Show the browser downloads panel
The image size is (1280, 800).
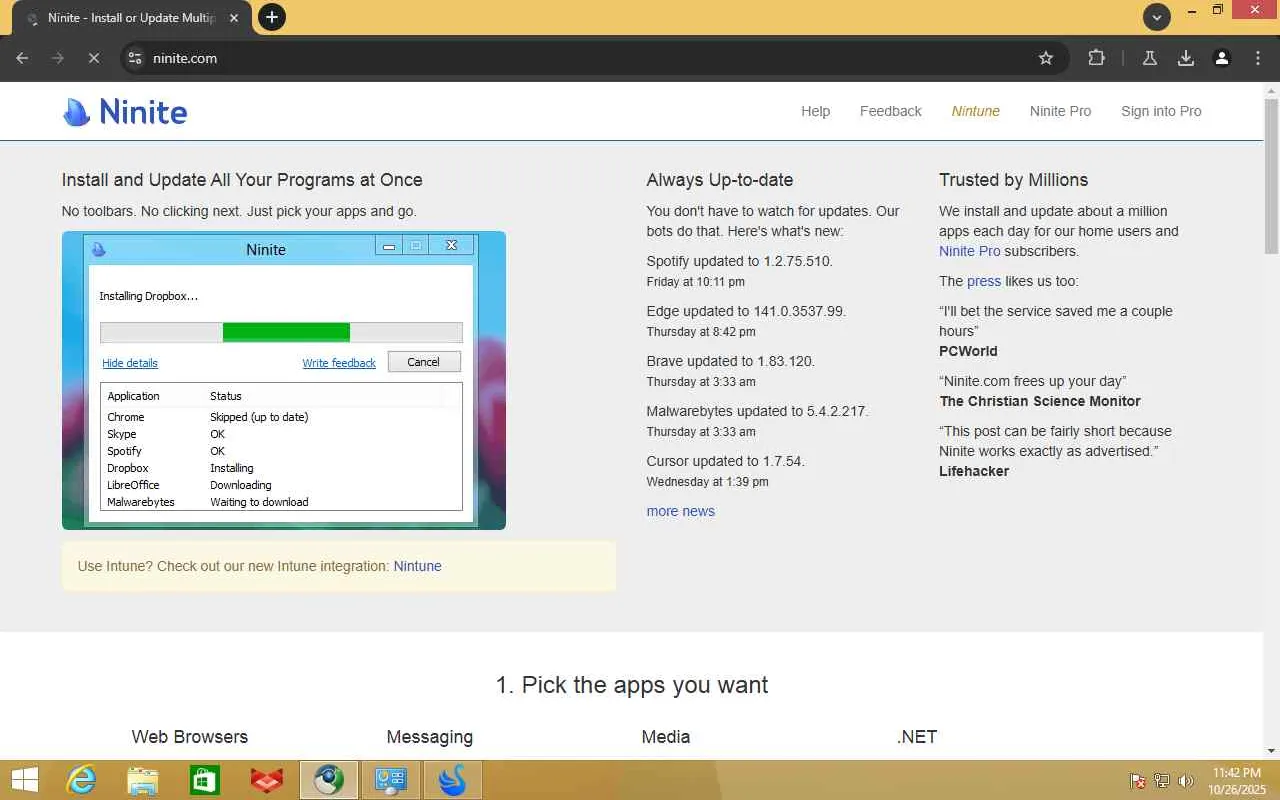(x=1186, y=58)
